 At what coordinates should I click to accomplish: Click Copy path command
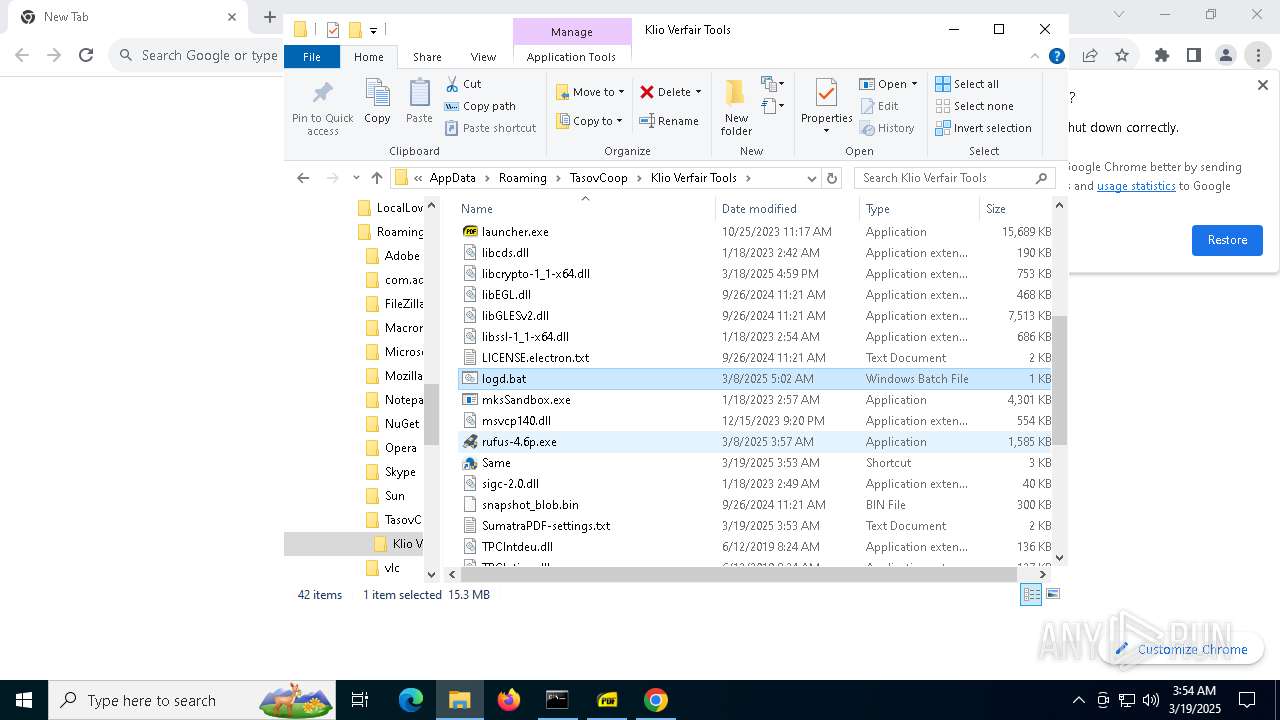pyautogui.click(x=480, y=106)
